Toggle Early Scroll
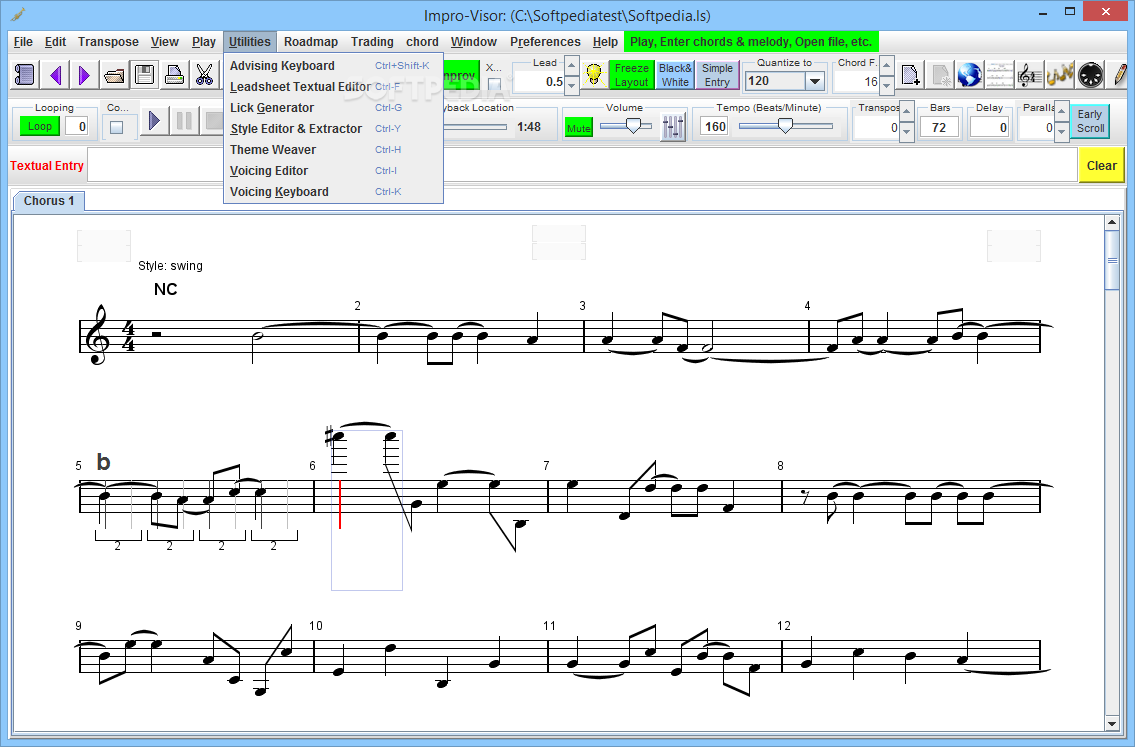This screenshot has height=747, width=1135. (x=1089, y=121)
